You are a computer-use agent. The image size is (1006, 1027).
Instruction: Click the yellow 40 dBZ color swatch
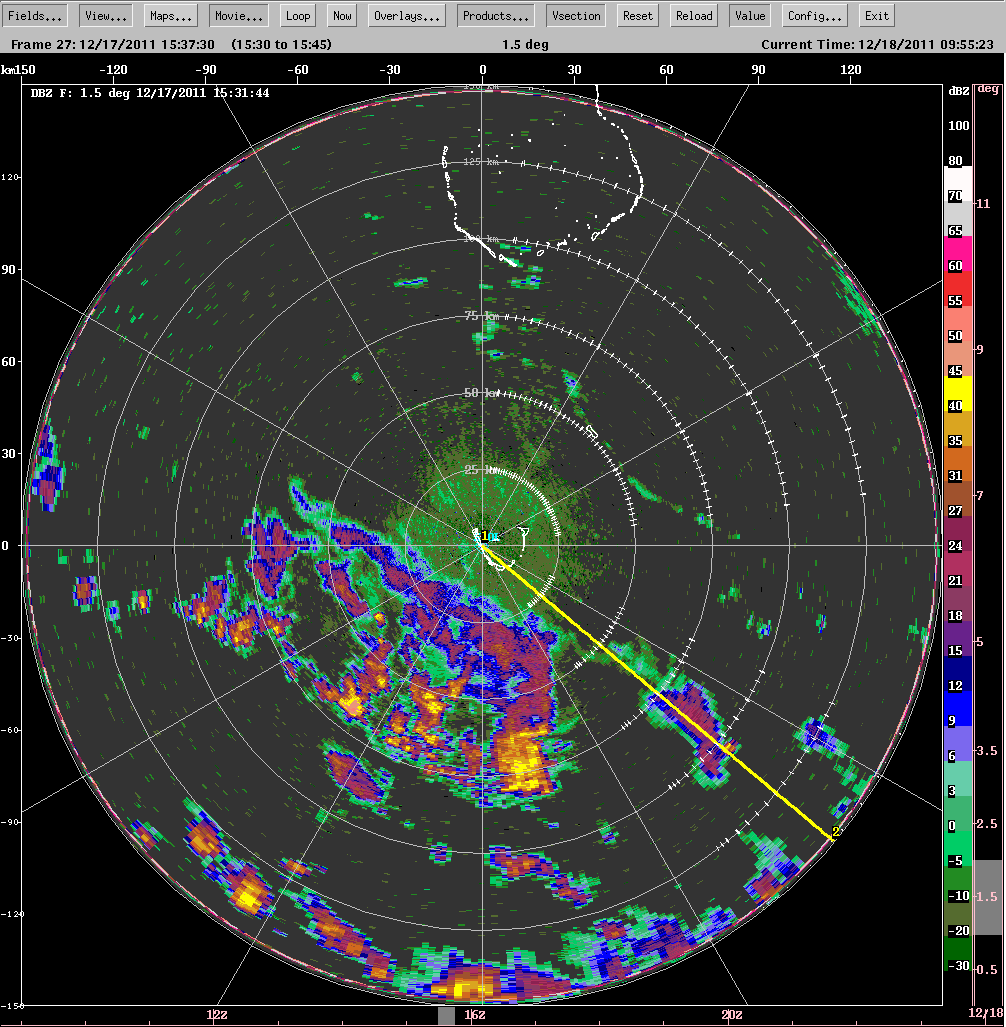pyautogui.click(x=958, y=393)
